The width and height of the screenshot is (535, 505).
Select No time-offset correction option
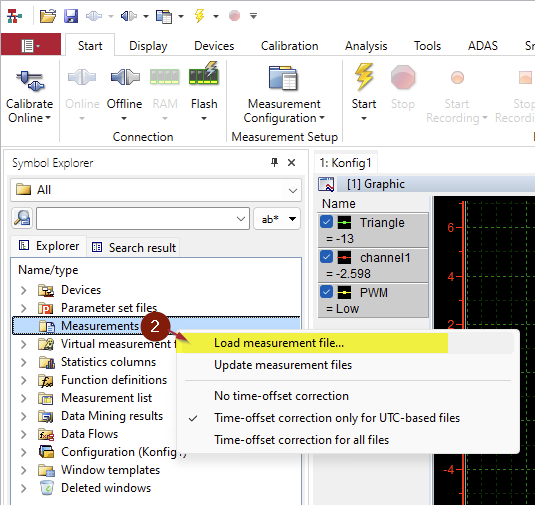click(348, 396)
